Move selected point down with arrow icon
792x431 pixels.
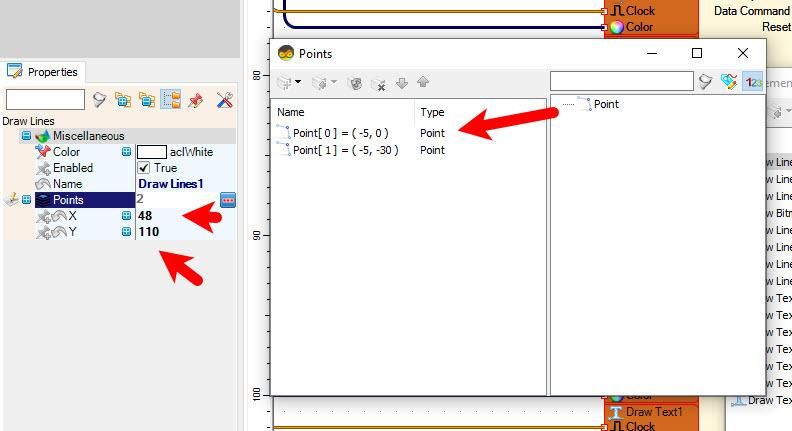click(x=402, y=83)
